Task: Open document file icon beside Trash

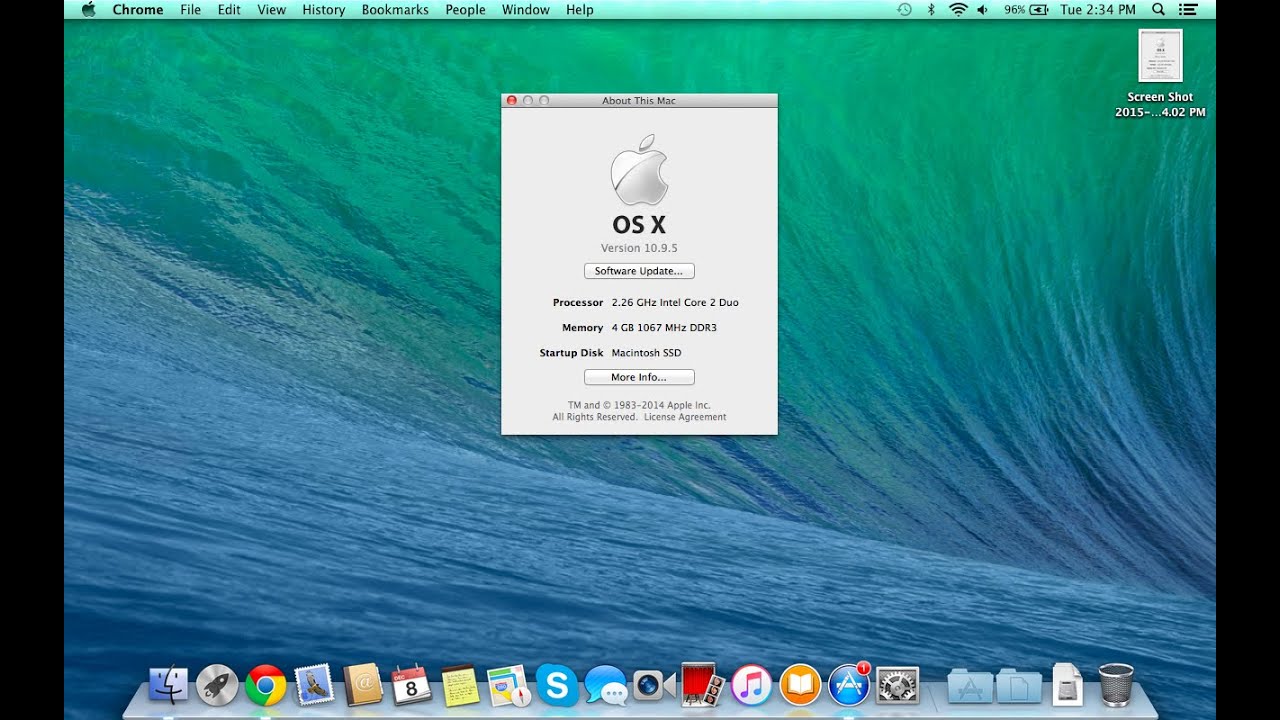Action: coord(1067,685)
